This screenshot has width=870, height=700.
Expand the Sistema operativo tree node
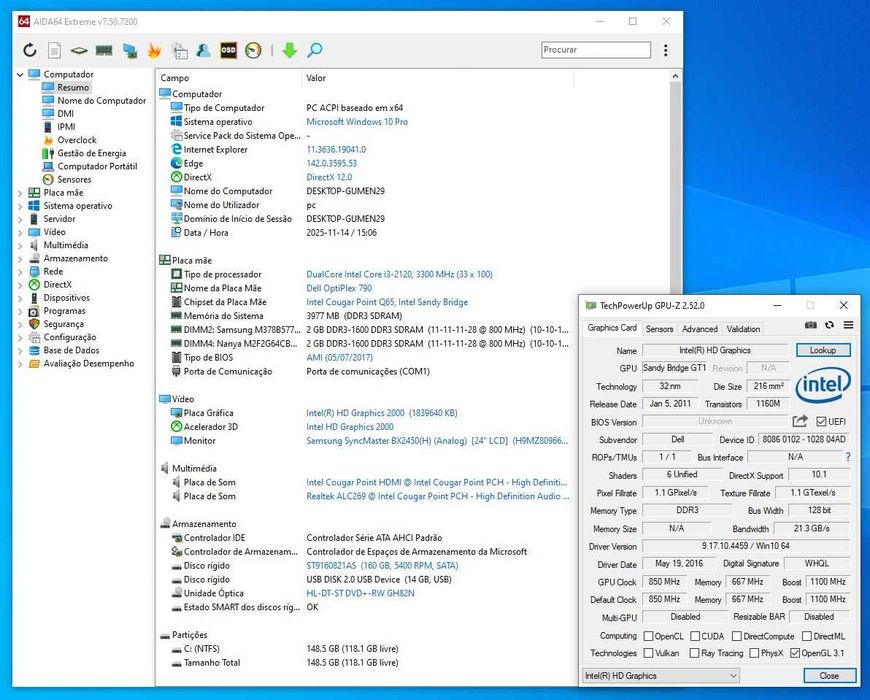pyautogui.click(x=20, y=206)
